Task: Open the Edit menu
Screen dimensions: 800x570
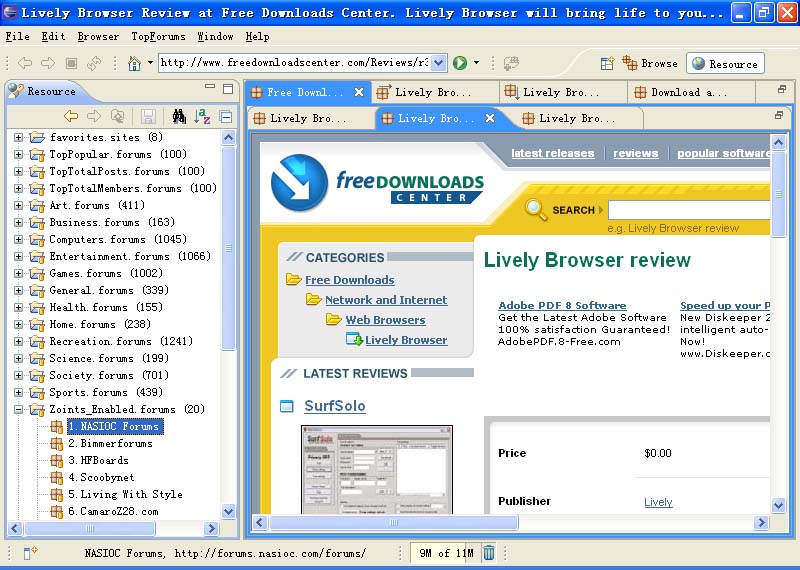Action: pyautogui.click(x=53, y=37)
